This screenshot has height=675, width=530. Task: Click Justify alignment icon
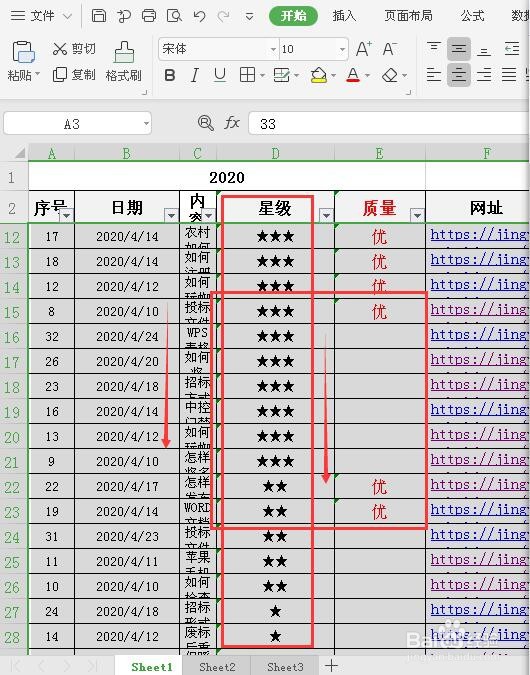509,75
